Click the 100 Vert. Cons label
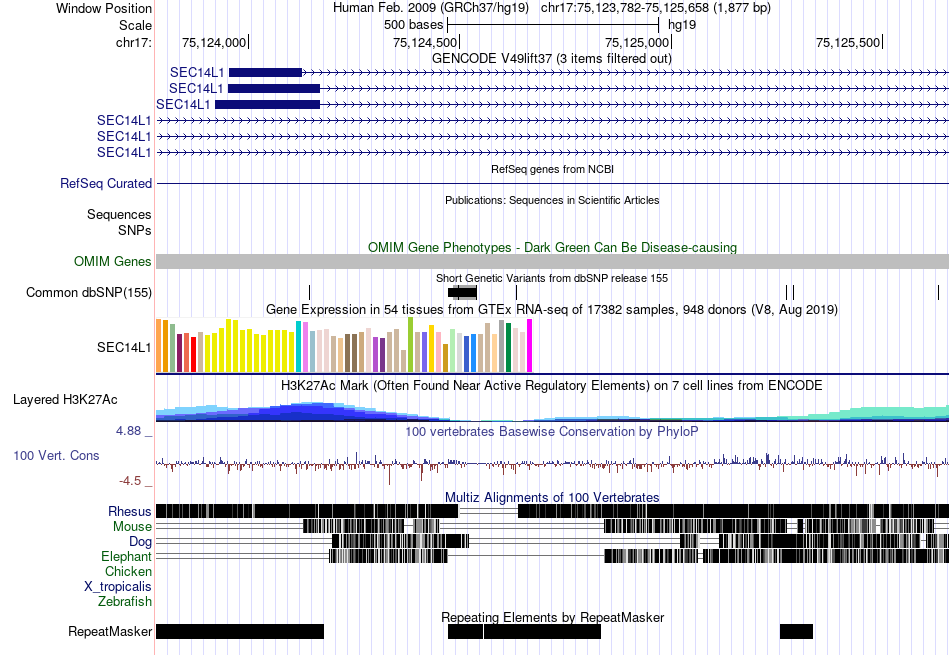950x655 pixels. point(56,455)
